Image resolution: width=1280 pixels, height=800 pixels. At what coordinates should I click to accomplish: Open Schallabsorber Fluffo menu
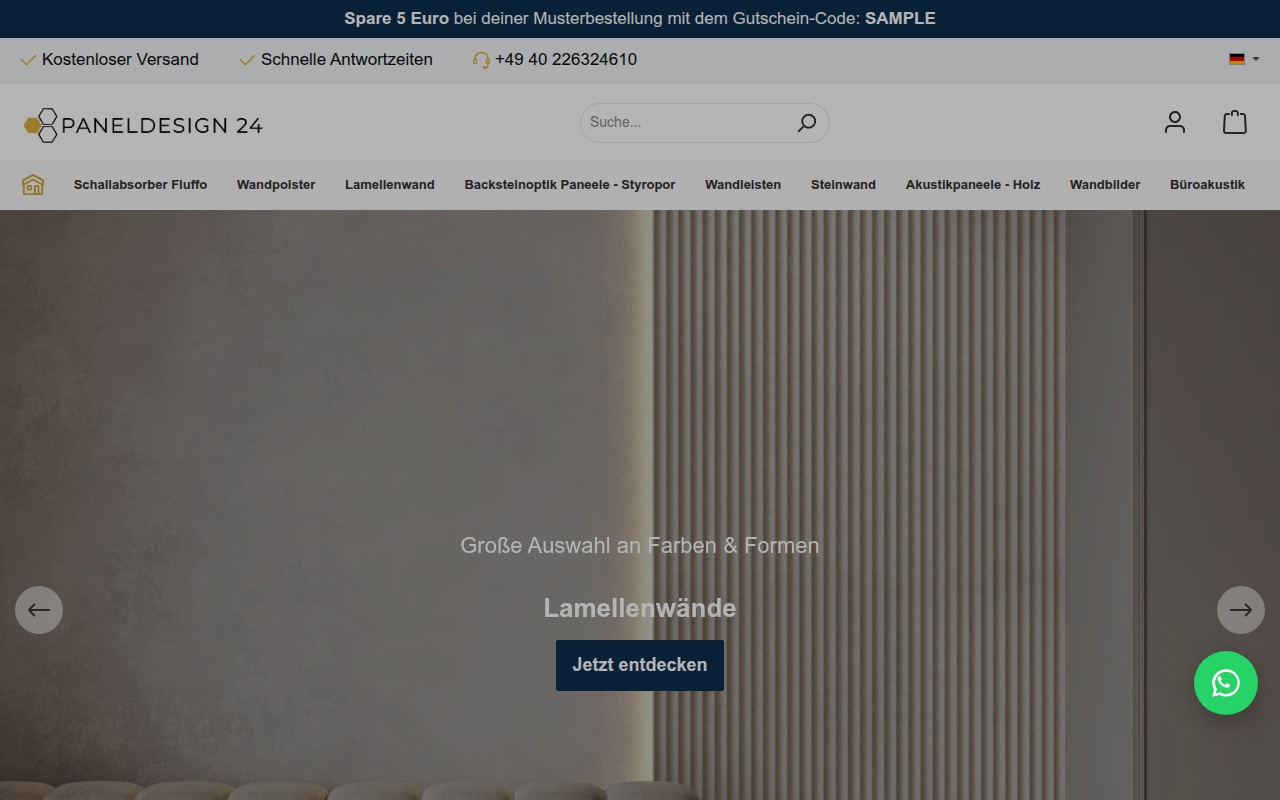point(140,185)
